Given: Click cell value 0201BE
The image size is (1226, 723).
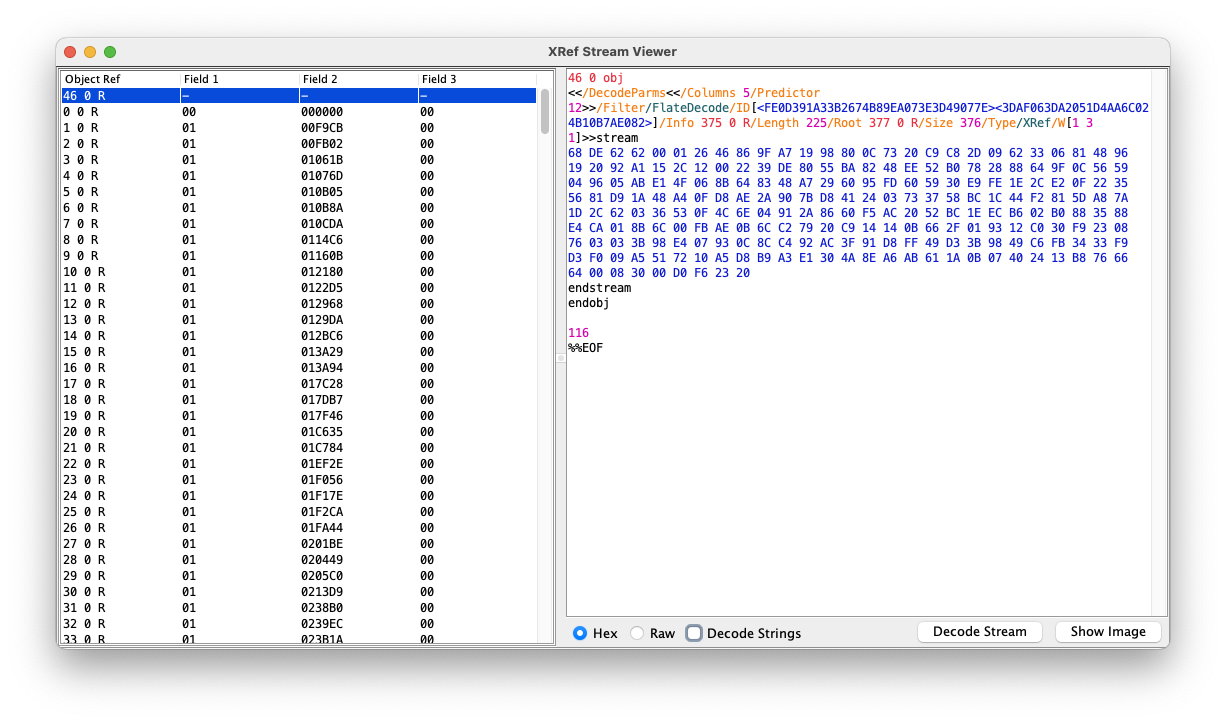Looking at the screenshot, I should pyautogui.click(x=322, y=544).
